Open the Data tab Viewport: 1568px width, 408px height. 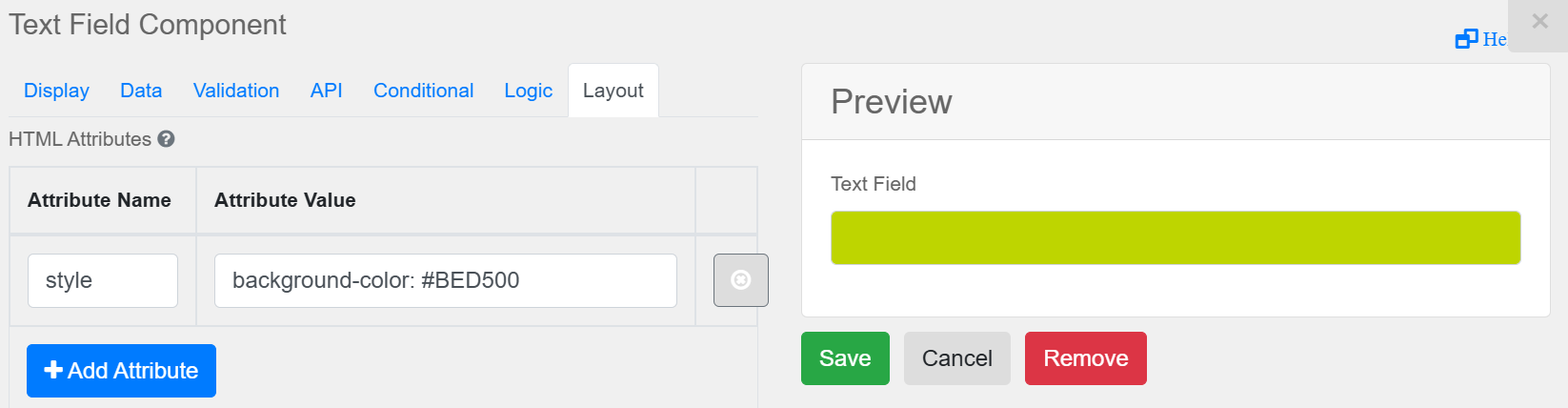tap(141, 91)
